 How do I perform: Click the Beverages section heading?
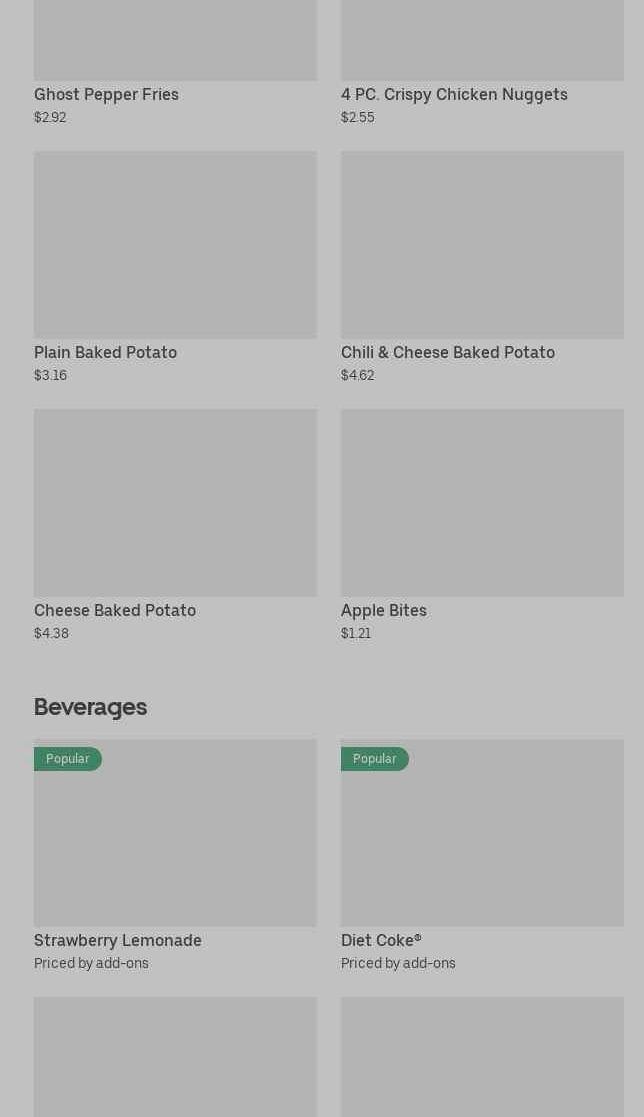click(90, 707)
